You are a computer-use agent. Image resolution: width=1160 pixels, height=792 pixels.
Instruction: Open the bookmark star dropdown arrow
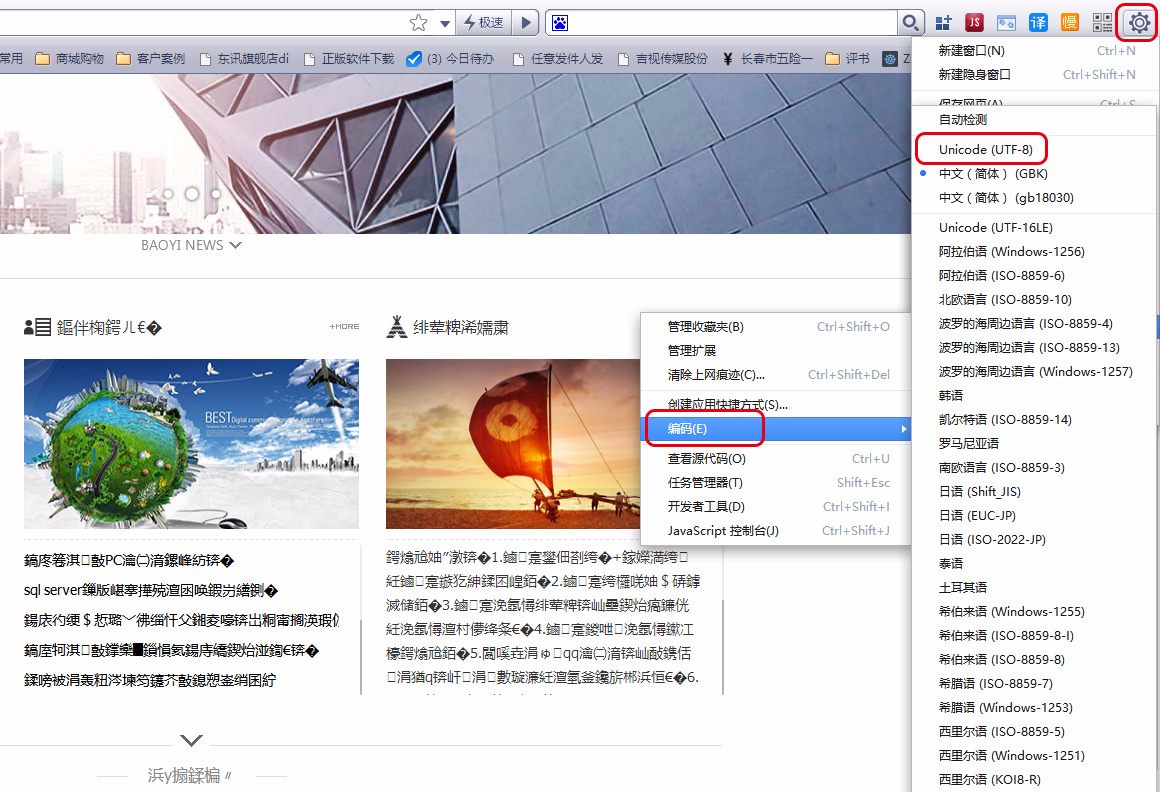pos(444,22)
